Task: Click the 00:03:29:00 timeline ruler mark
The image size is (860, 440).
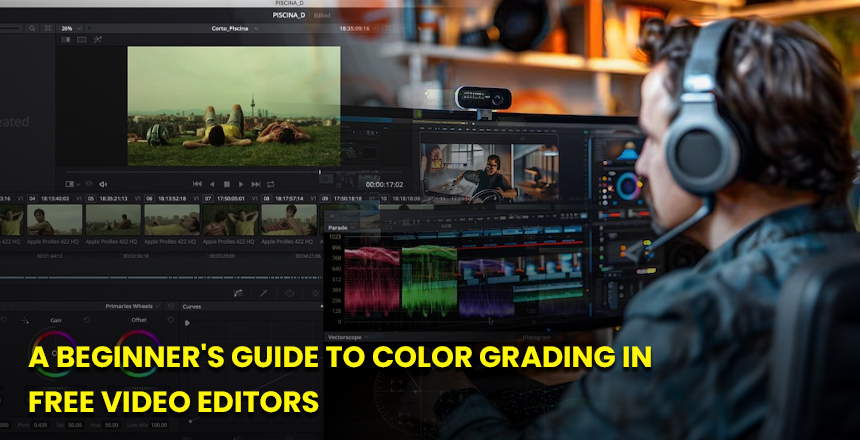Action: (222, 256)
